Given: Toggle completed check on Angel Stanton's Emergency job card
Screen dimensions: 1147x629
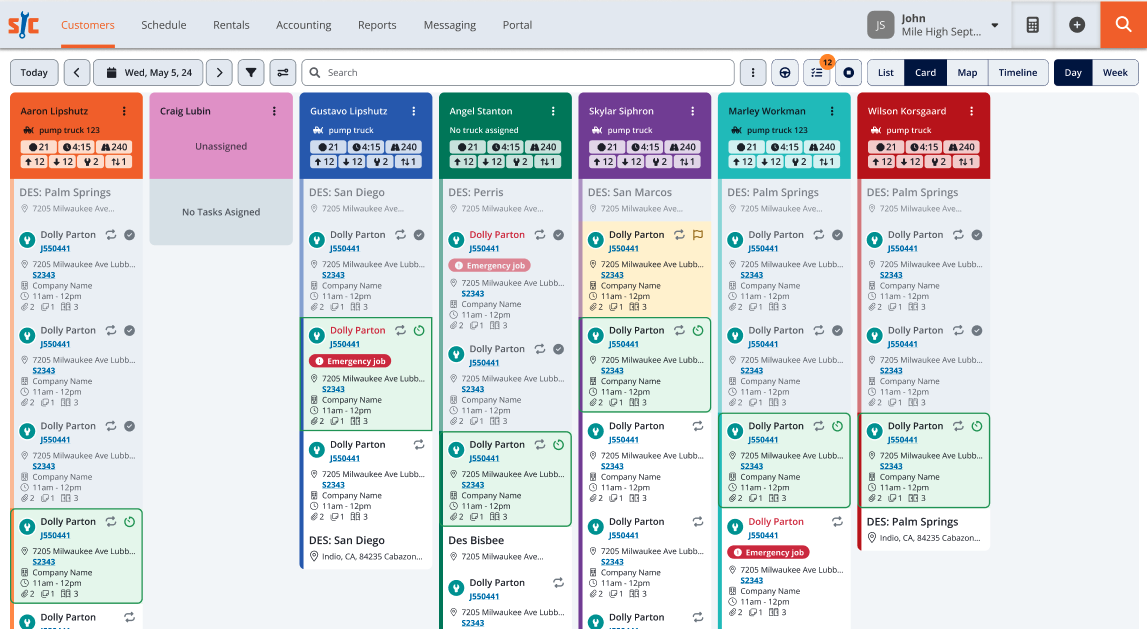Looking at the screenshot, I should pos(558,235).
